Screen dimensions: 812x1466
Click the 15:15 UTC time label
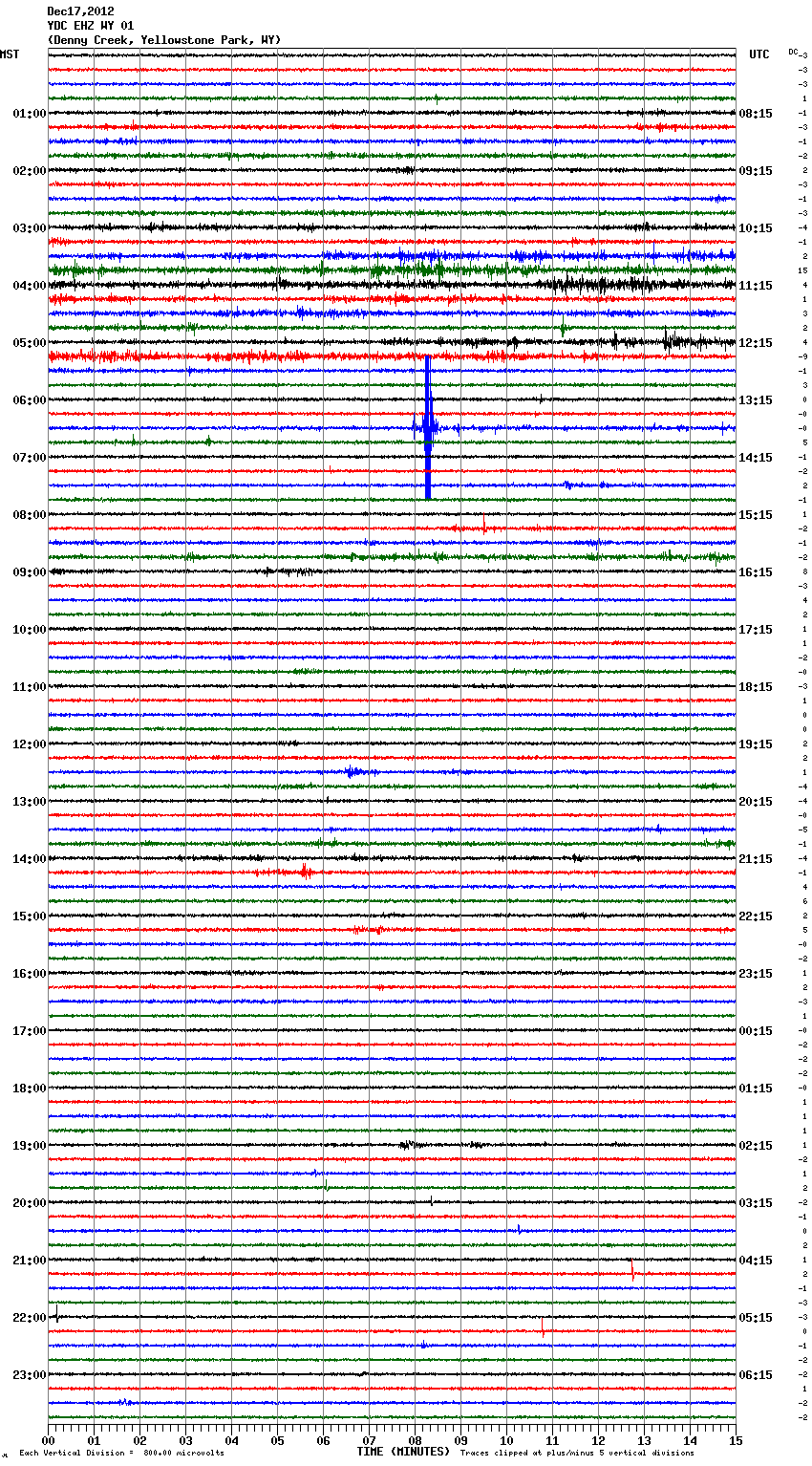(x=756, y=515)
